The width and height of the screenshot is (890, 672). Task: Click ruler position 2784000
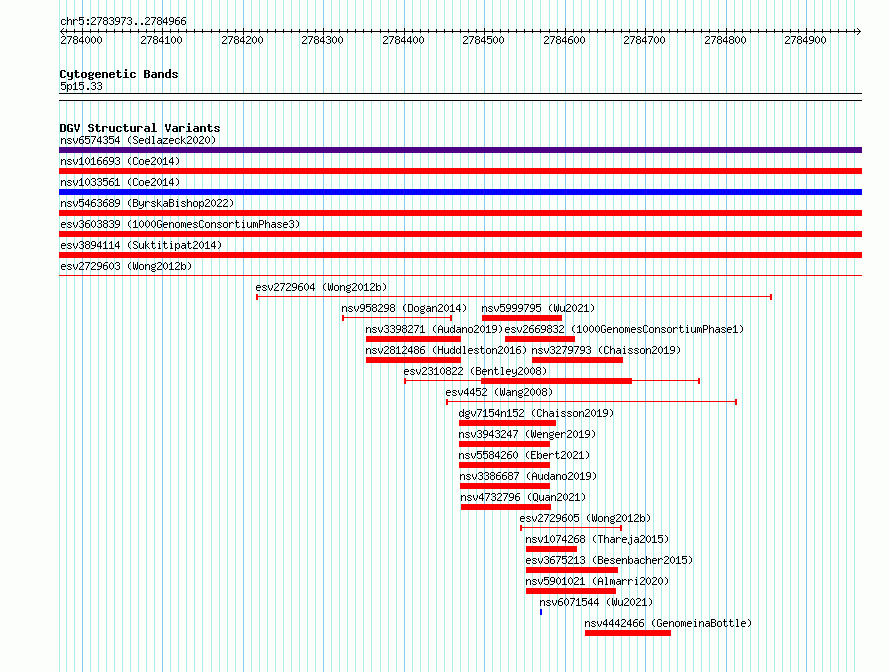(x=81, y=40)
